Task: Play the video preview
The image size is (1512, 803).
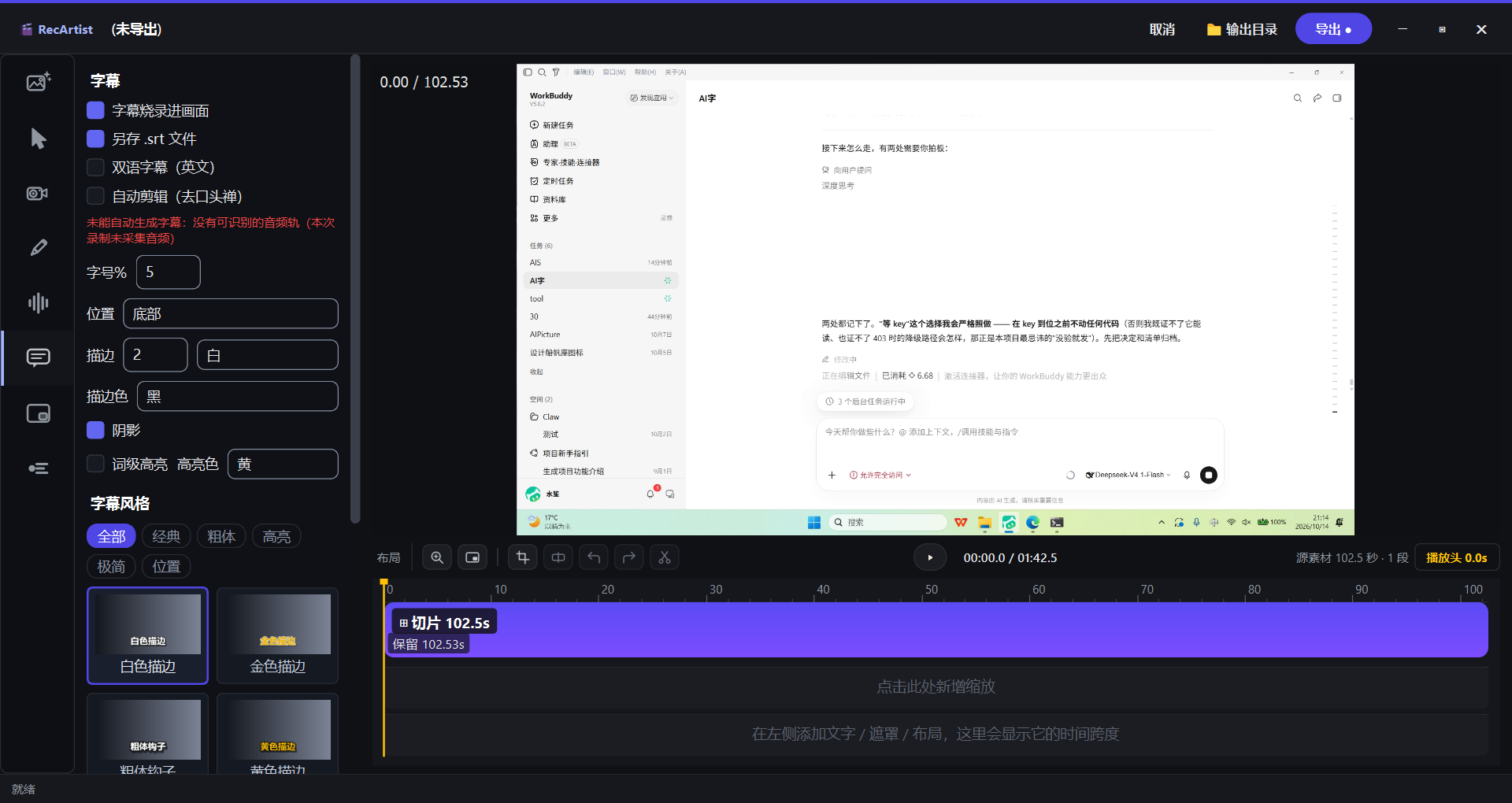Action: (x=930, y=557)
